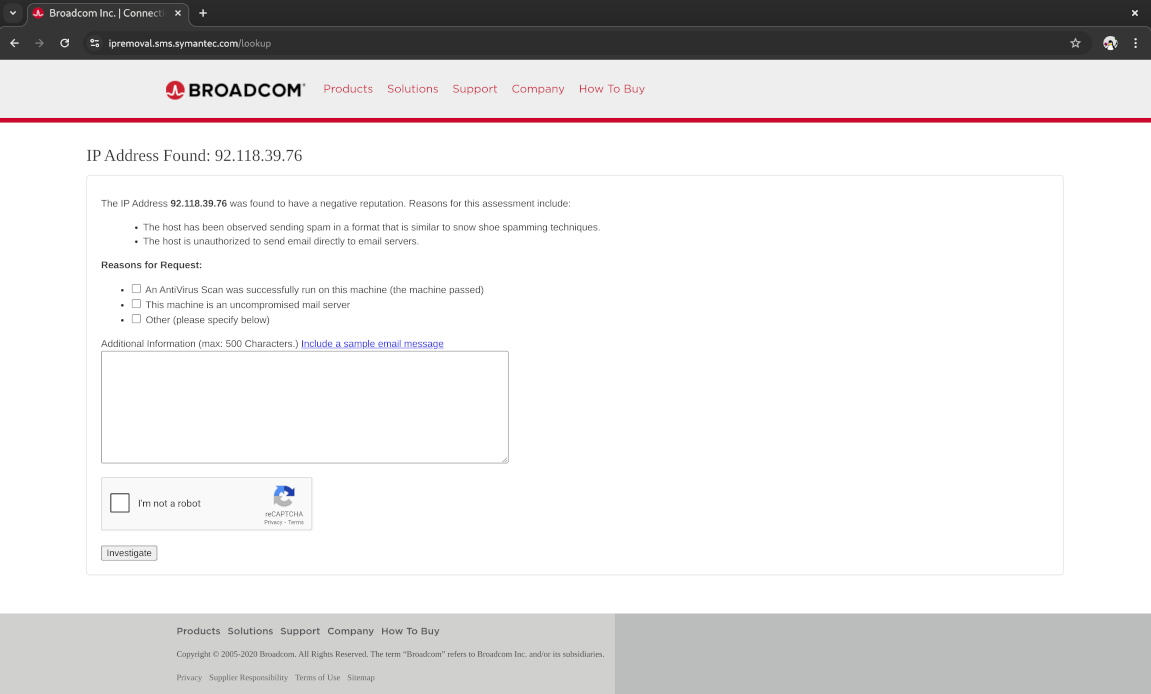The image size is (1151, 694).
Task: Click heading IP Address Found: 92.118.39.76
Action: tap(195, 156)
